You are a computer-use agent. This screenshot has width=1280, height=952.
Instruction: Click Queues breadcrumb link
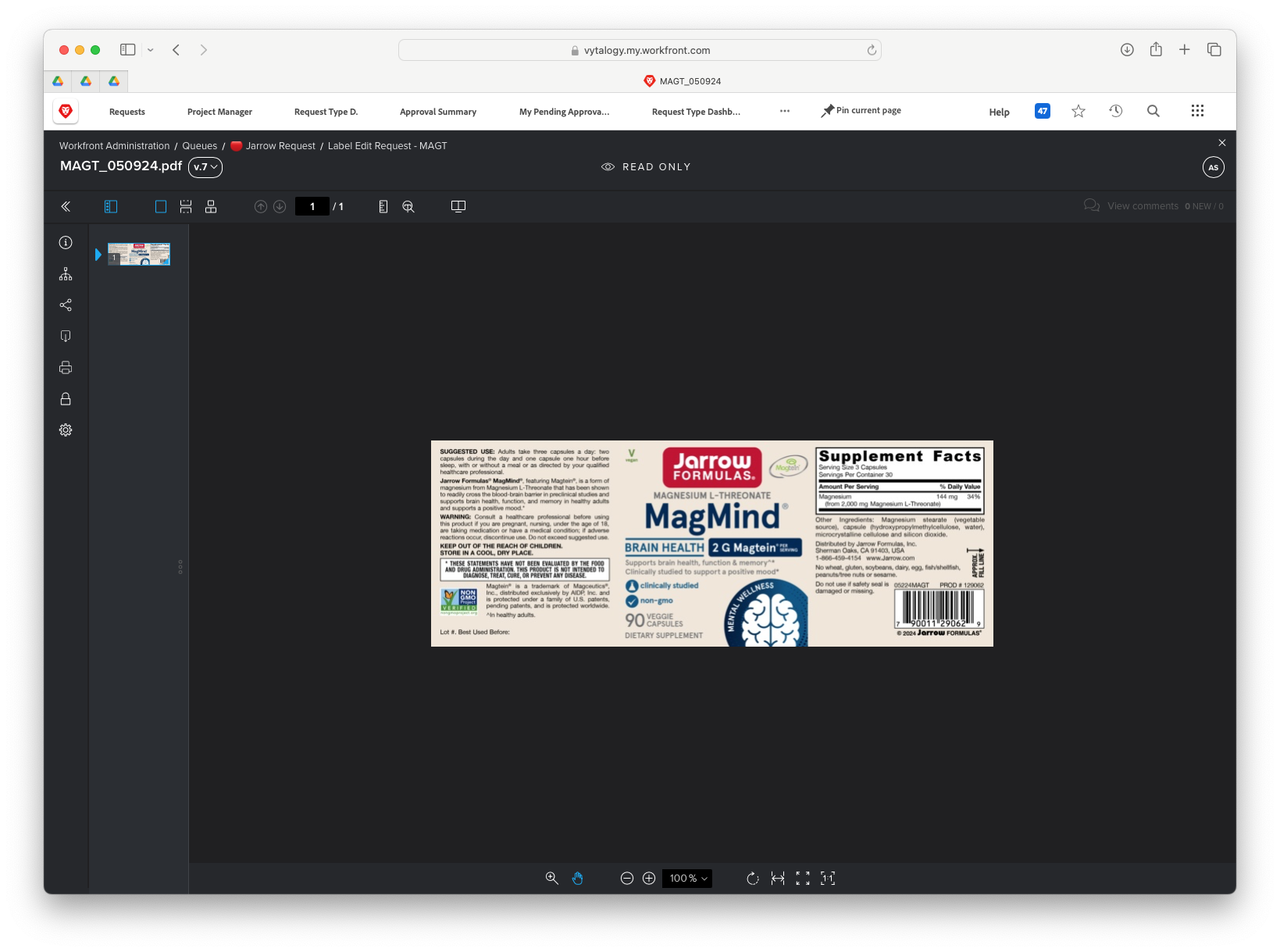200,146
